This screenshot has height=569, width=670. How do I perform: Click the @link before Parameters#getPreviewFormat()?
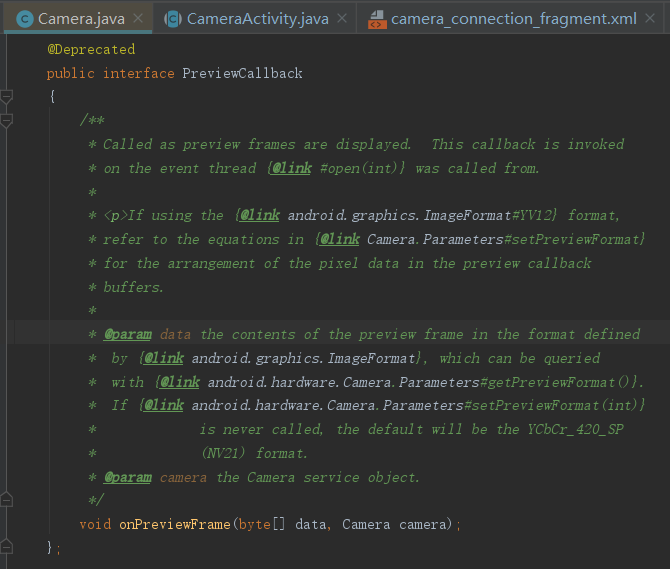click(x=180, y=382)
